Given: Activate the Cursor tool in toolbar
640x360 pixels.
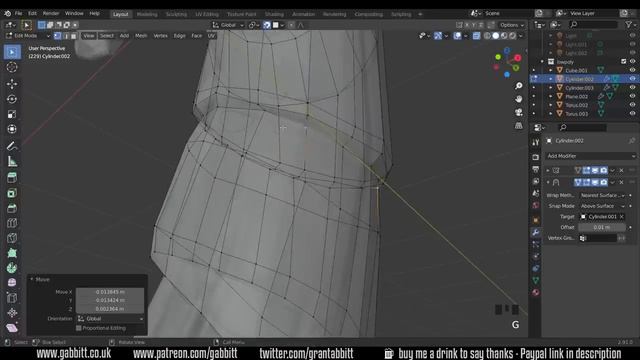Looking at the screenshot, I should tap(12, 67).
